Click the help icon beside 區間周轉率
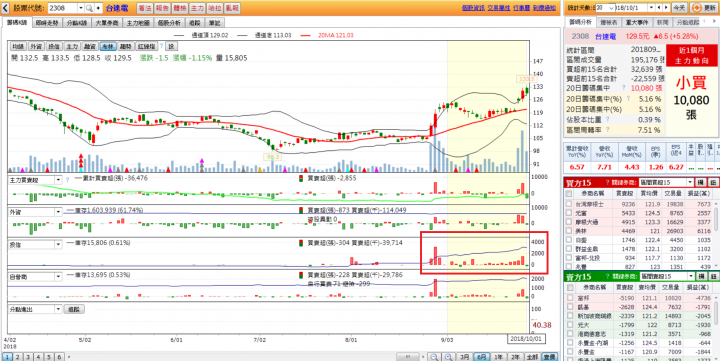The height and width of the screenshot is (361, 720). (x=607, y=130)
